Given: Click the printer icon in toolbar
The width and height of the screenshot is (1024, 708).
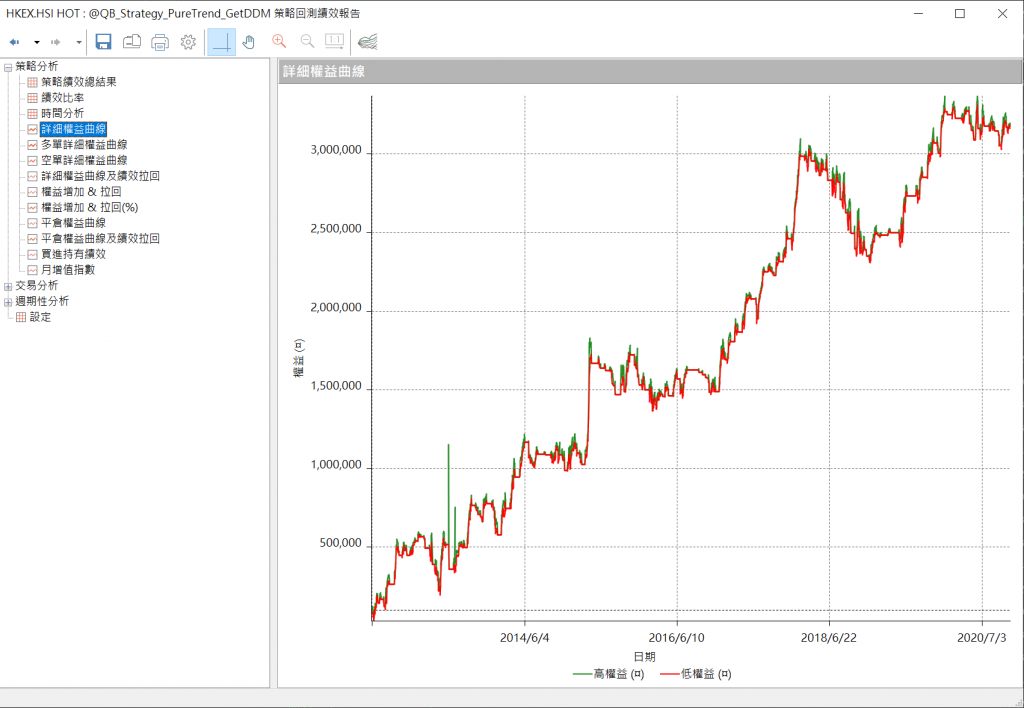Looking at the screenshot, I should 160,42.
